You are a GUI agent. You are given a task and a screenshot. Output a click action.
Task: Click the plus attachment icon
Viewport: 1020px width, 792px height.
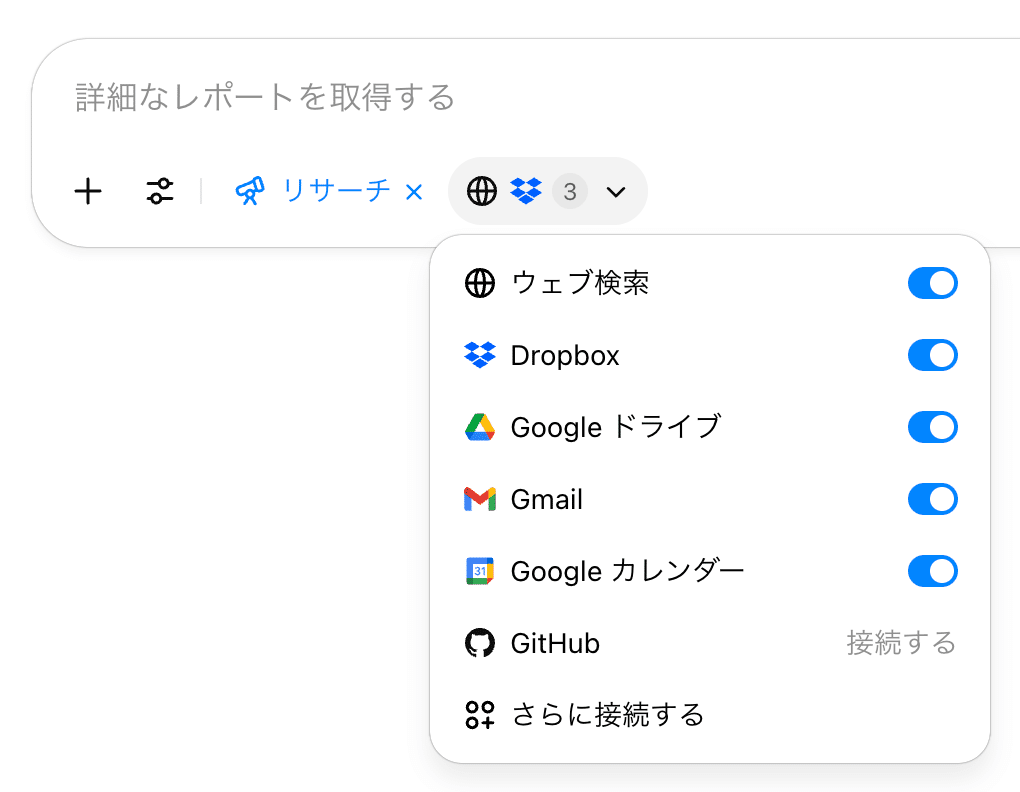point(89,191)
